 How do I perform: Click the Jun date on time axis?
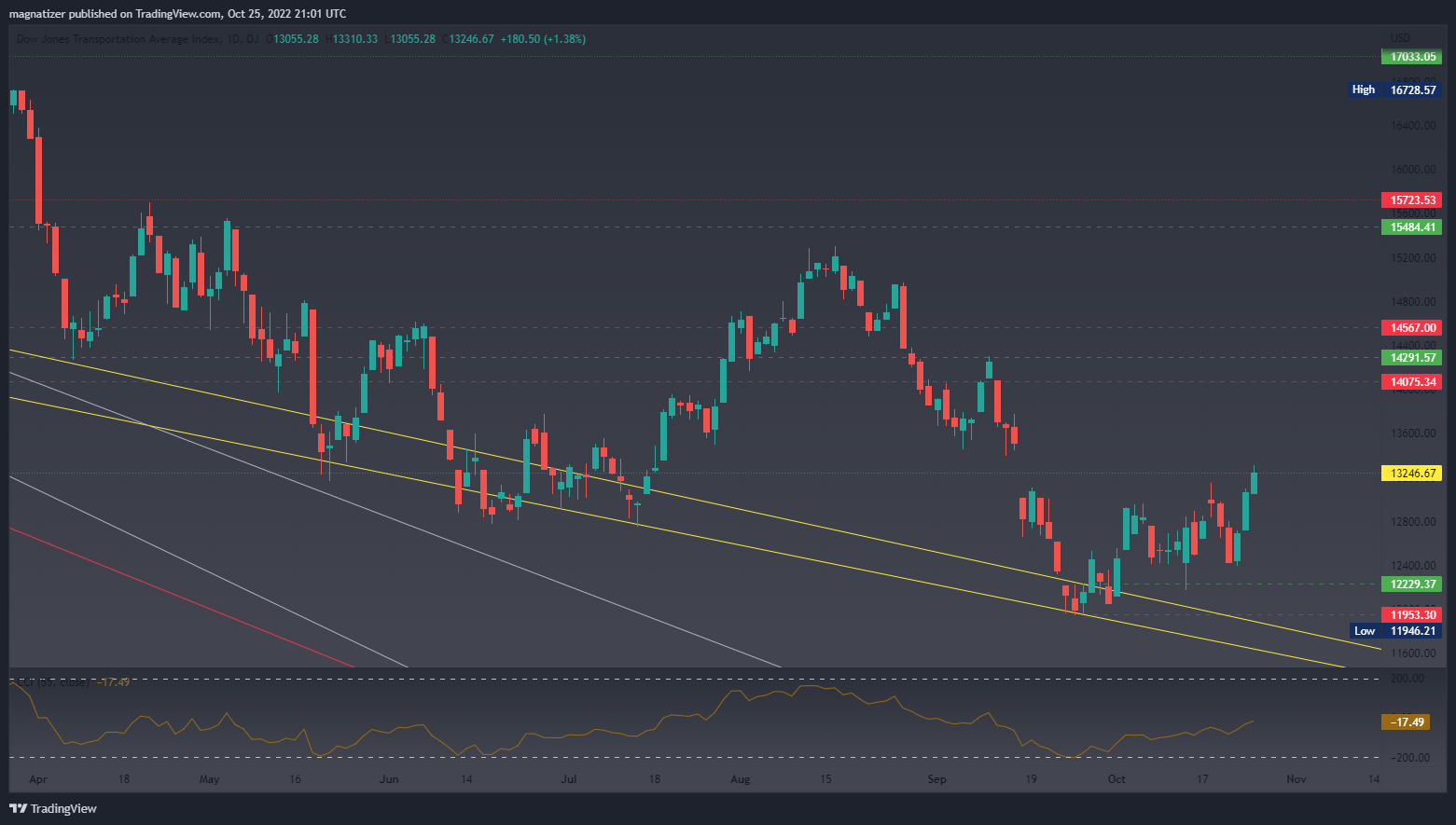pyautogui.click(x=389, y=779)
